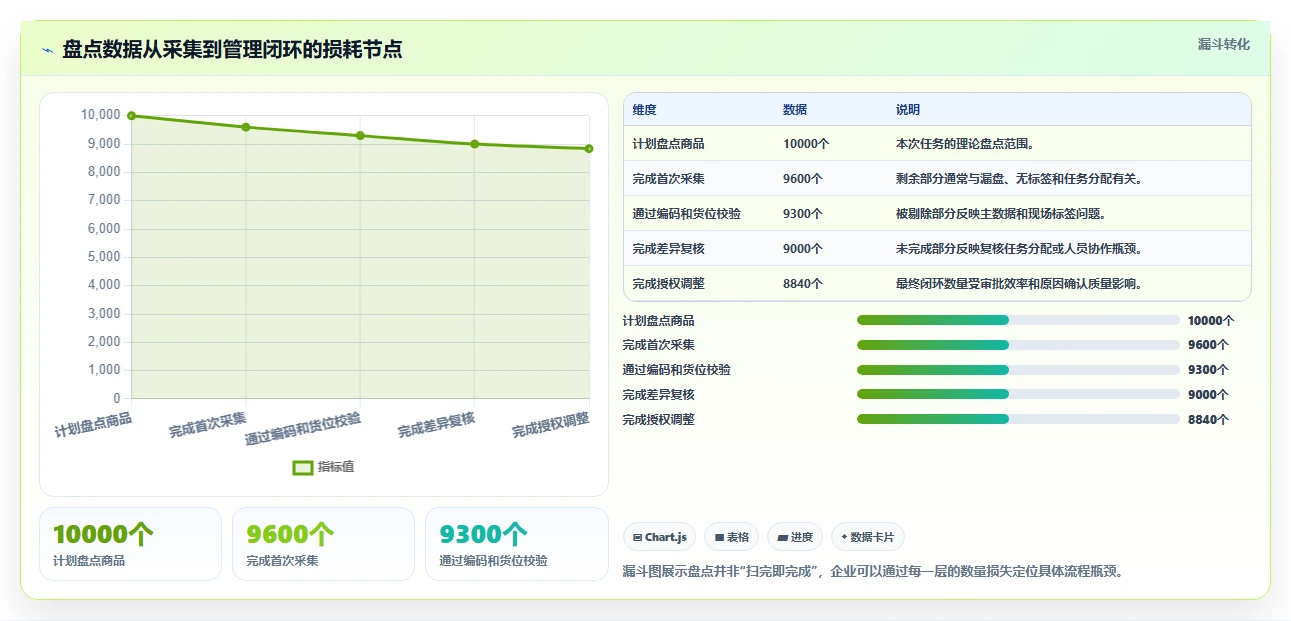Click the lightning icon beside the card title

point(47,50)
